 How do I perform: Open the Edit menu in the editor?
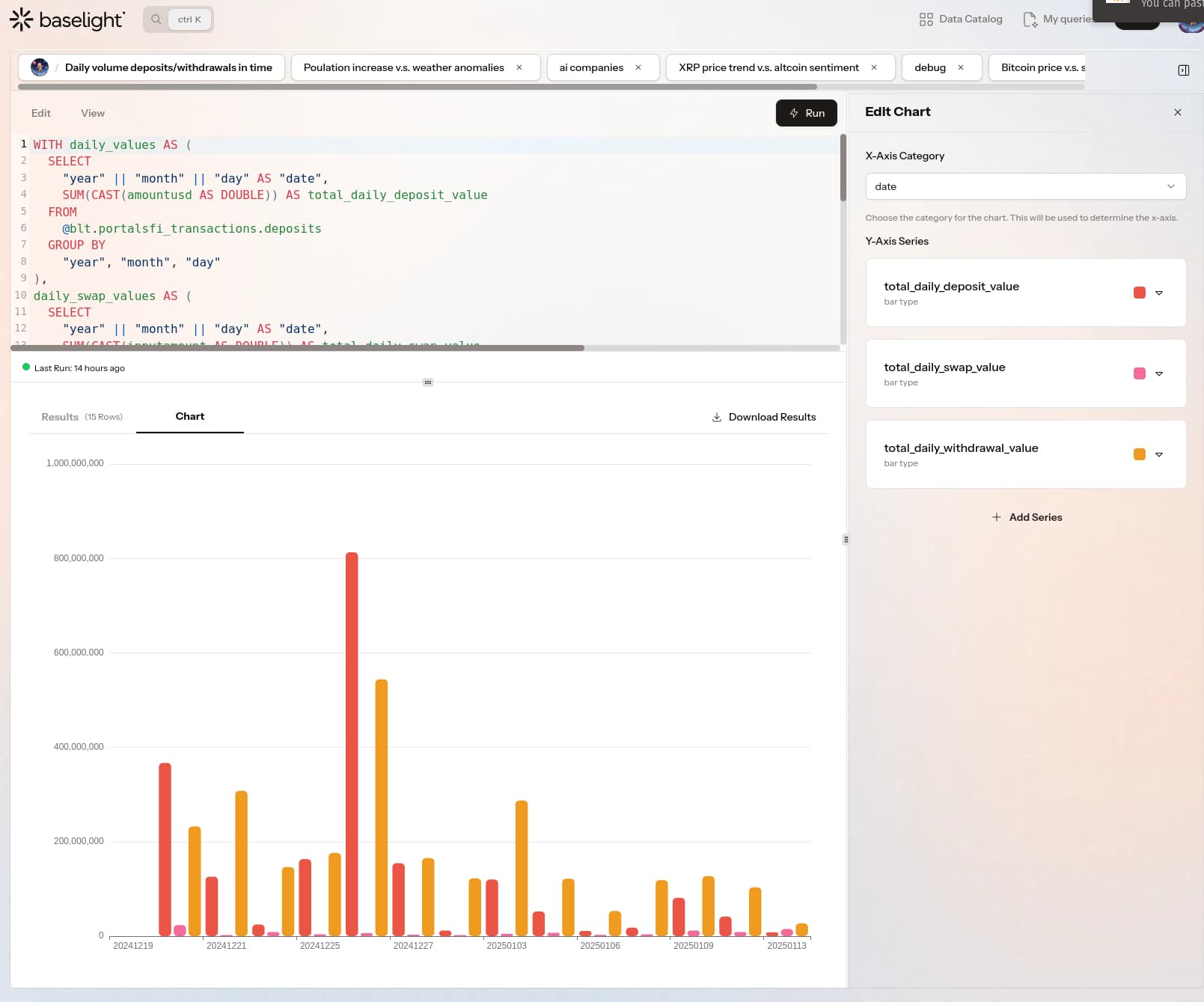[x=41, y=113]
